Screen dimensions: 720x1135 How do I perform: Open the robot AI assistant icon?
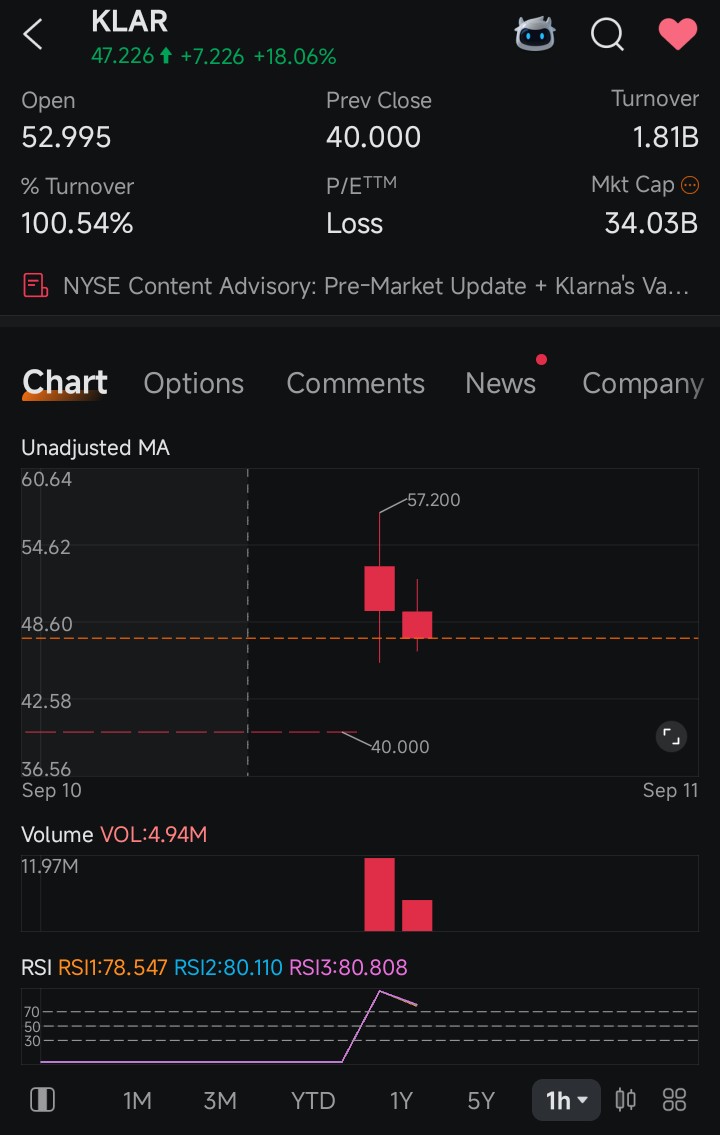click(x=535, y=34)
